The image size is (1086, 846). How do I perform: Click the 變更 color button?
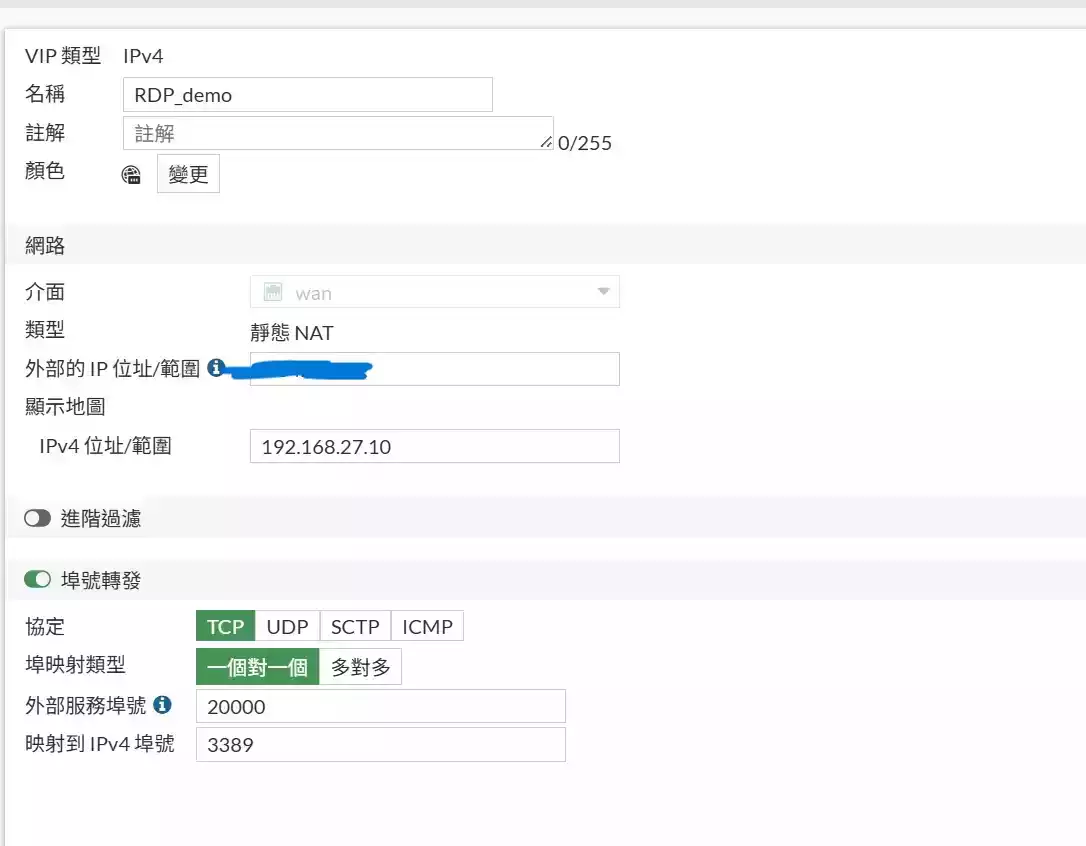click(x=188, y=174)
